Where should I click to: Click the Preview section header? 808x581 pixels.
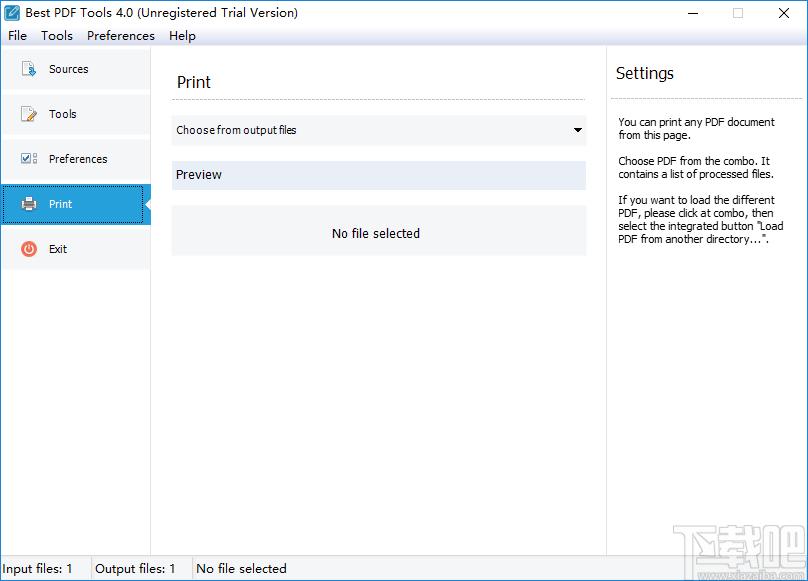click(379, 175)
